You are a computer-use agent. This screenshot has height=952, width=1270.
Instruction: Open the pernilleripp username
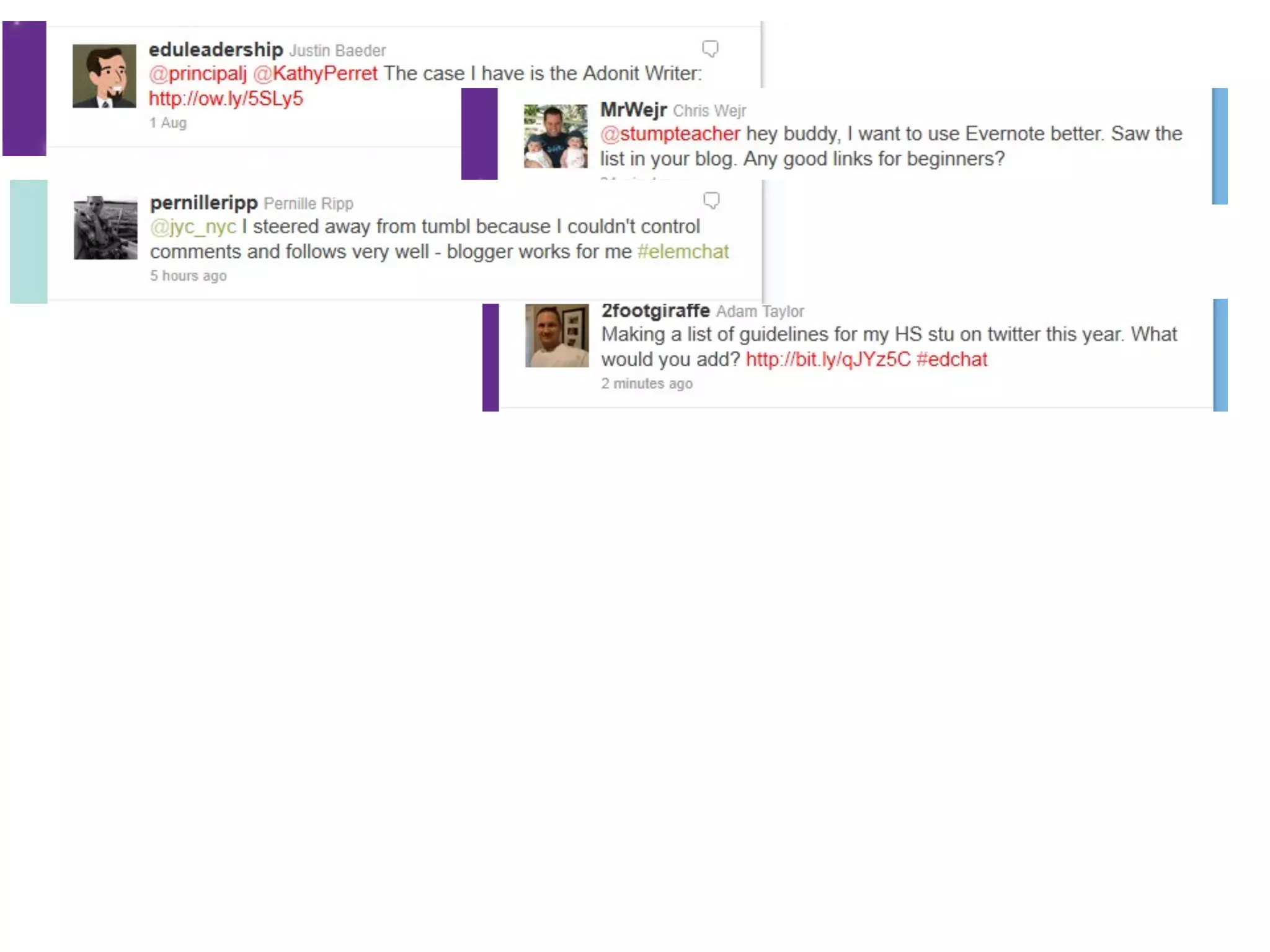click(203, 203)
